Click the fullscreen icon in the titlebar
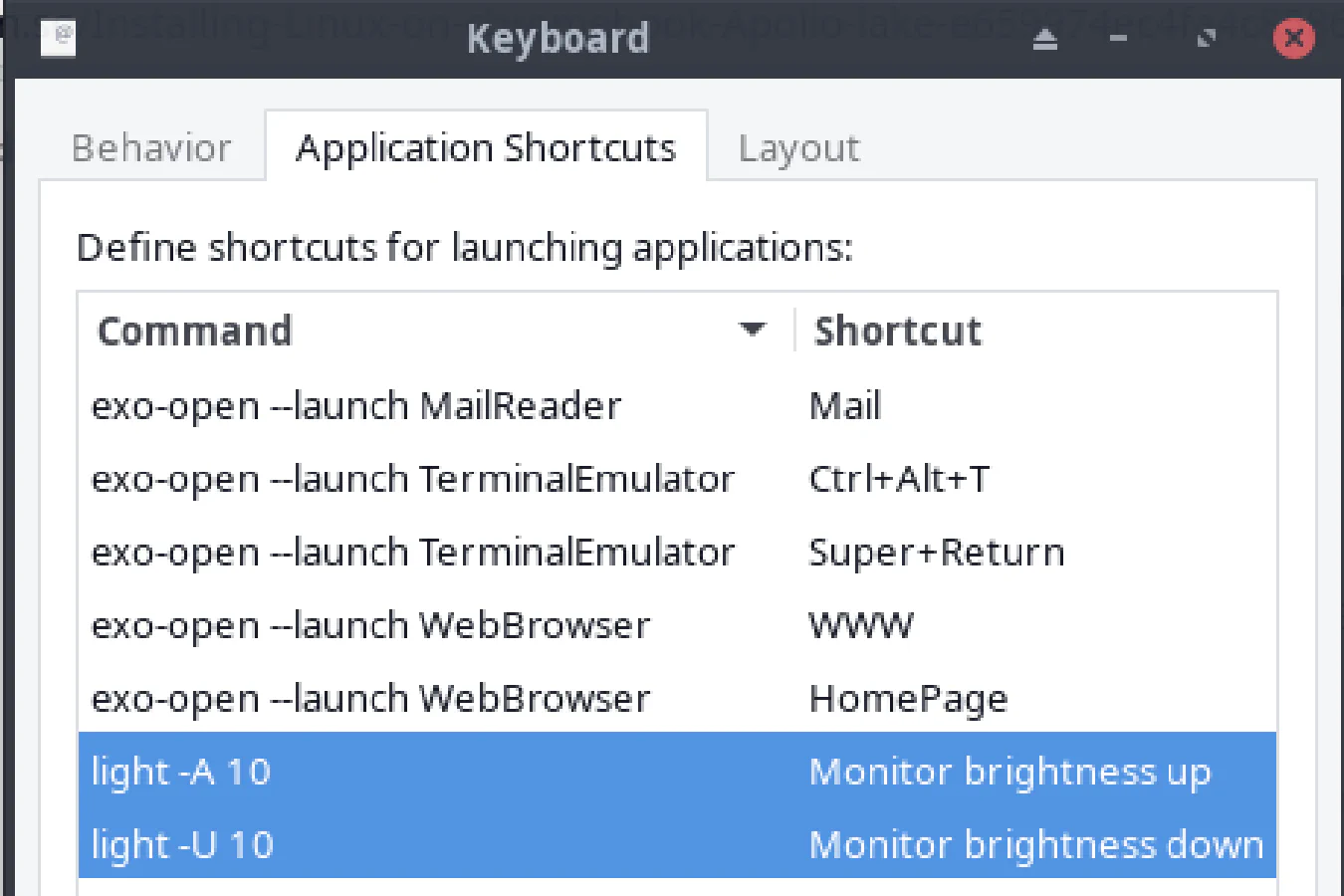The width and height of the screenshot is (1344, 896). [1208, 39]
